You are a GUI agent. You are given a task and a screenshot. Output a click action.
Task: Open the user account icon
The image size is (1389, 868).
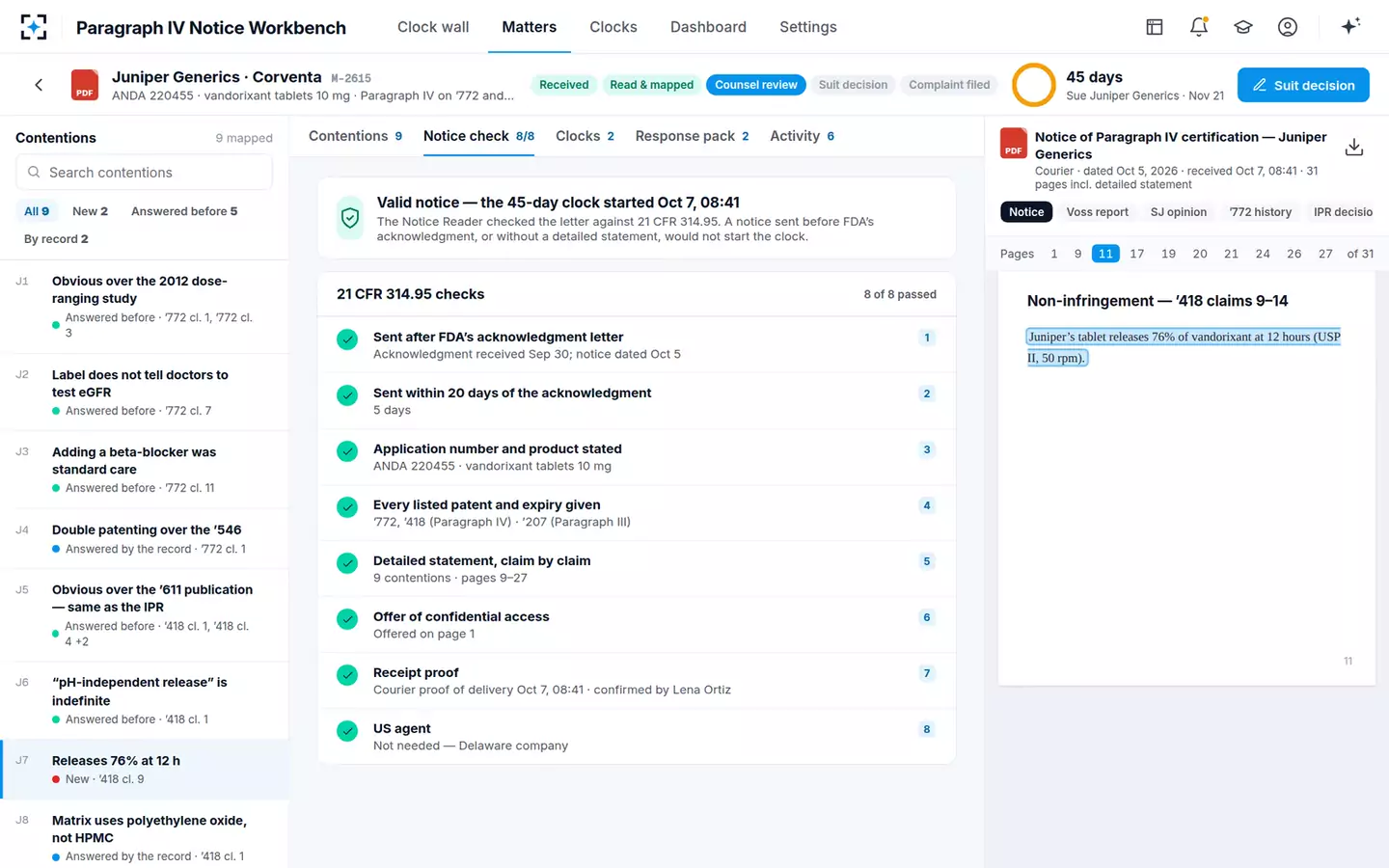pos(1288,27)
